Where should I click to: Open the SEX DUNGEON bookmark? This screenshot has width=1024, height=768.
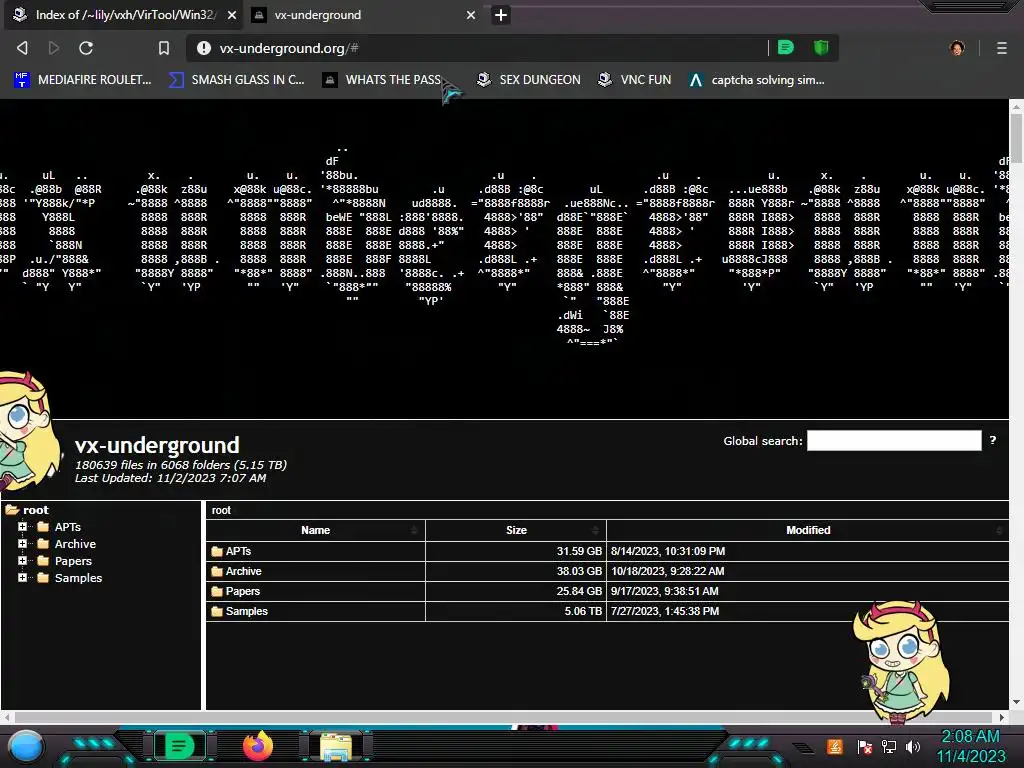(528, 80)
